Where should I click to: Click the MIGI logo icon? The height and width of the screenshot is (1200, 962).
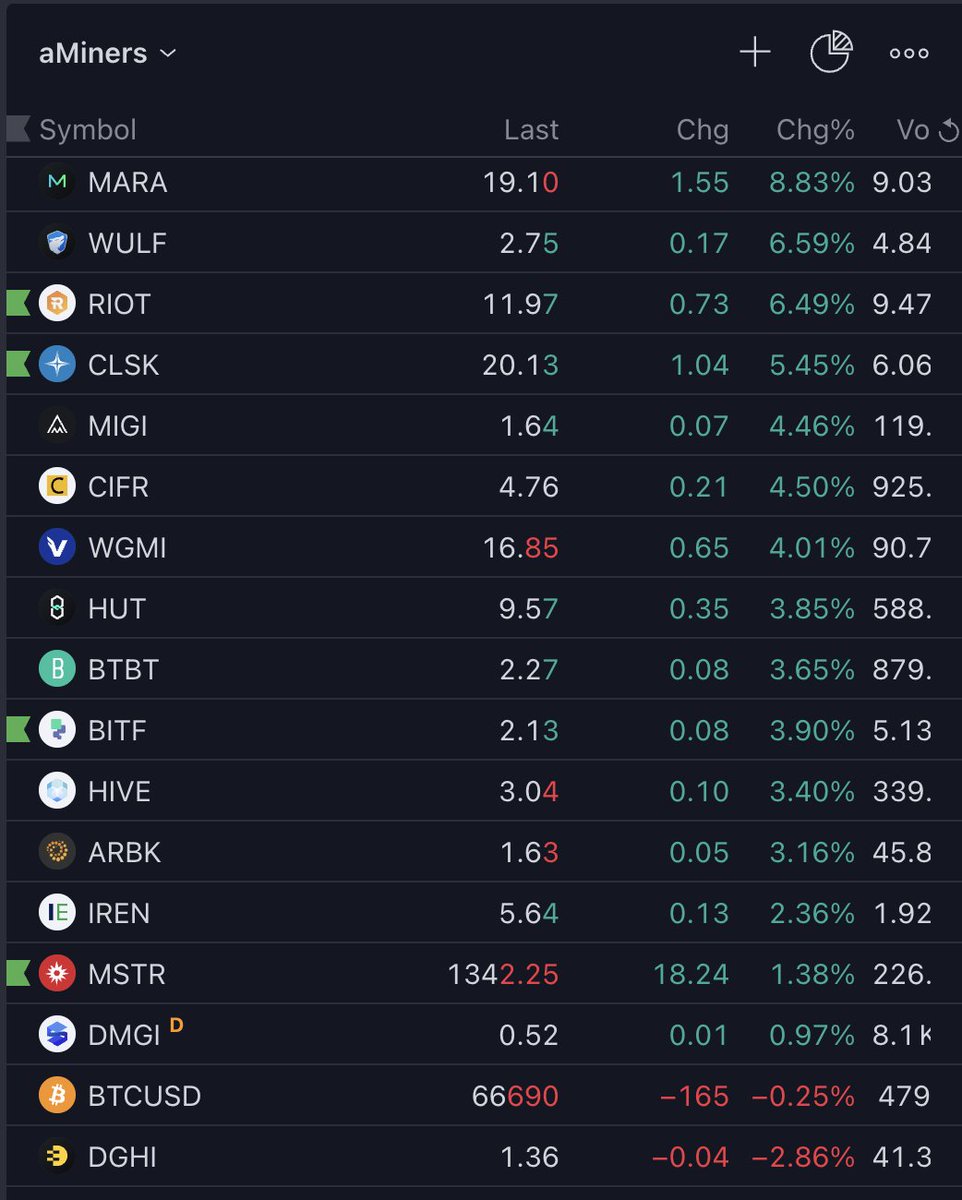(x=57, y=425)
